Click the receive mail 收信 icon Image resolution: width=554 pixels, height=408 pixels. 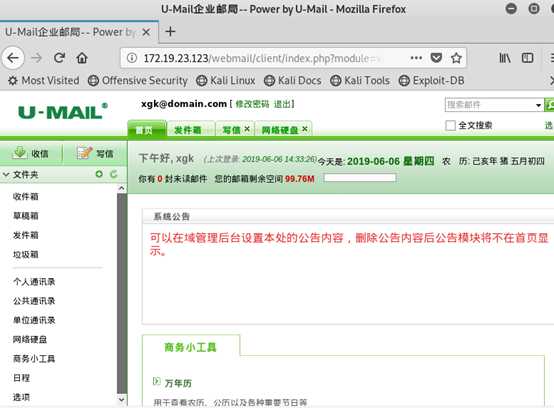(x=20, y=152)
